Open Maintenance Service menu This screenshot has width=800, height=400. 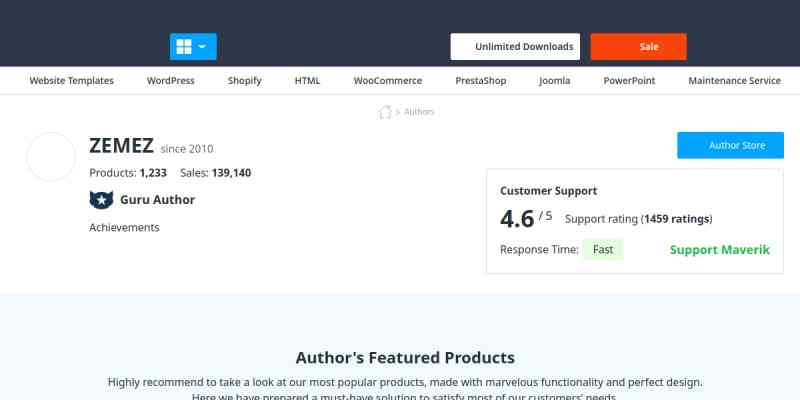point(735,81)
